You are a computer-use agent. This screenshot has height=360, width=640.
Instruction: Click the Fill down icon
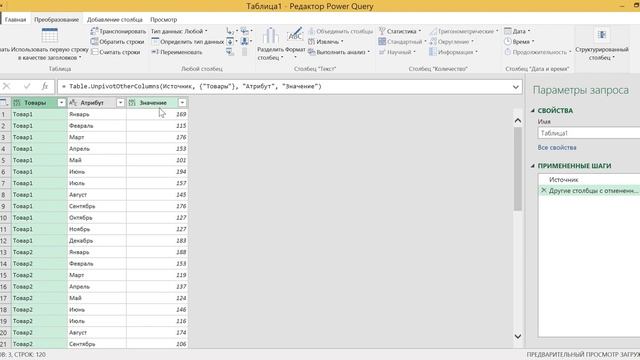(231, 42)
